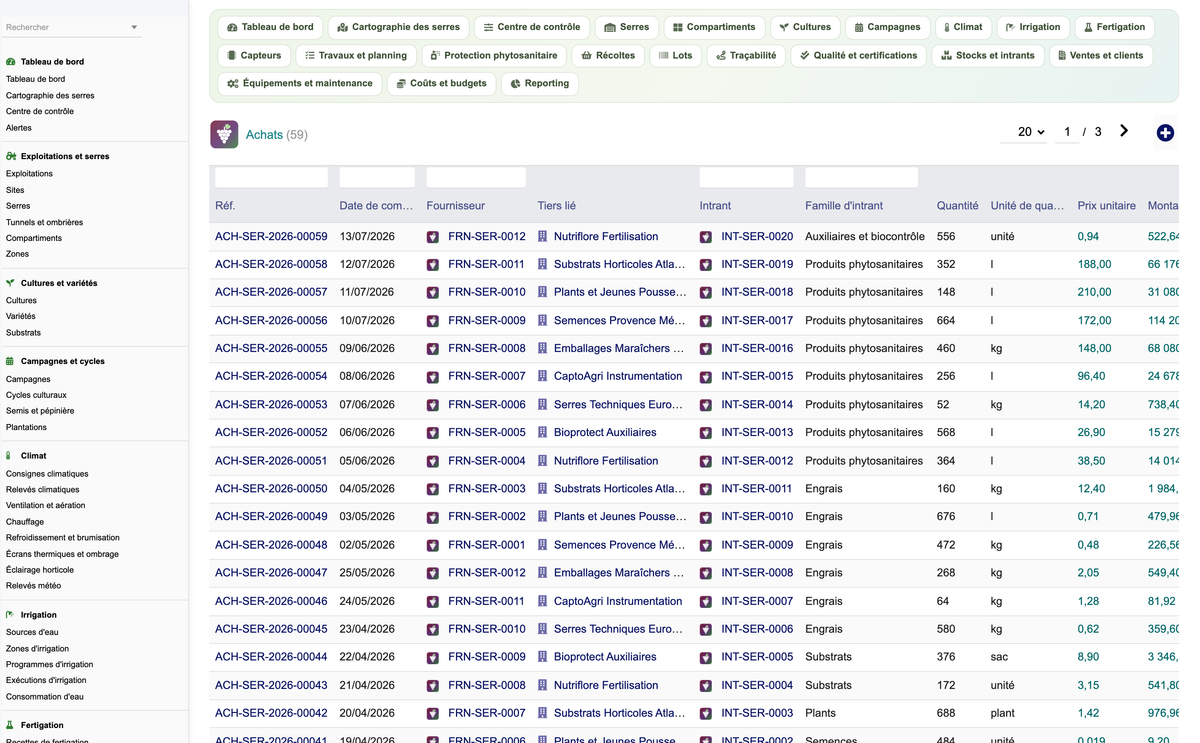This screenshot has width=1200, height=743.
Task: Open Variétés in the sidebar
Action: point(20,316)
